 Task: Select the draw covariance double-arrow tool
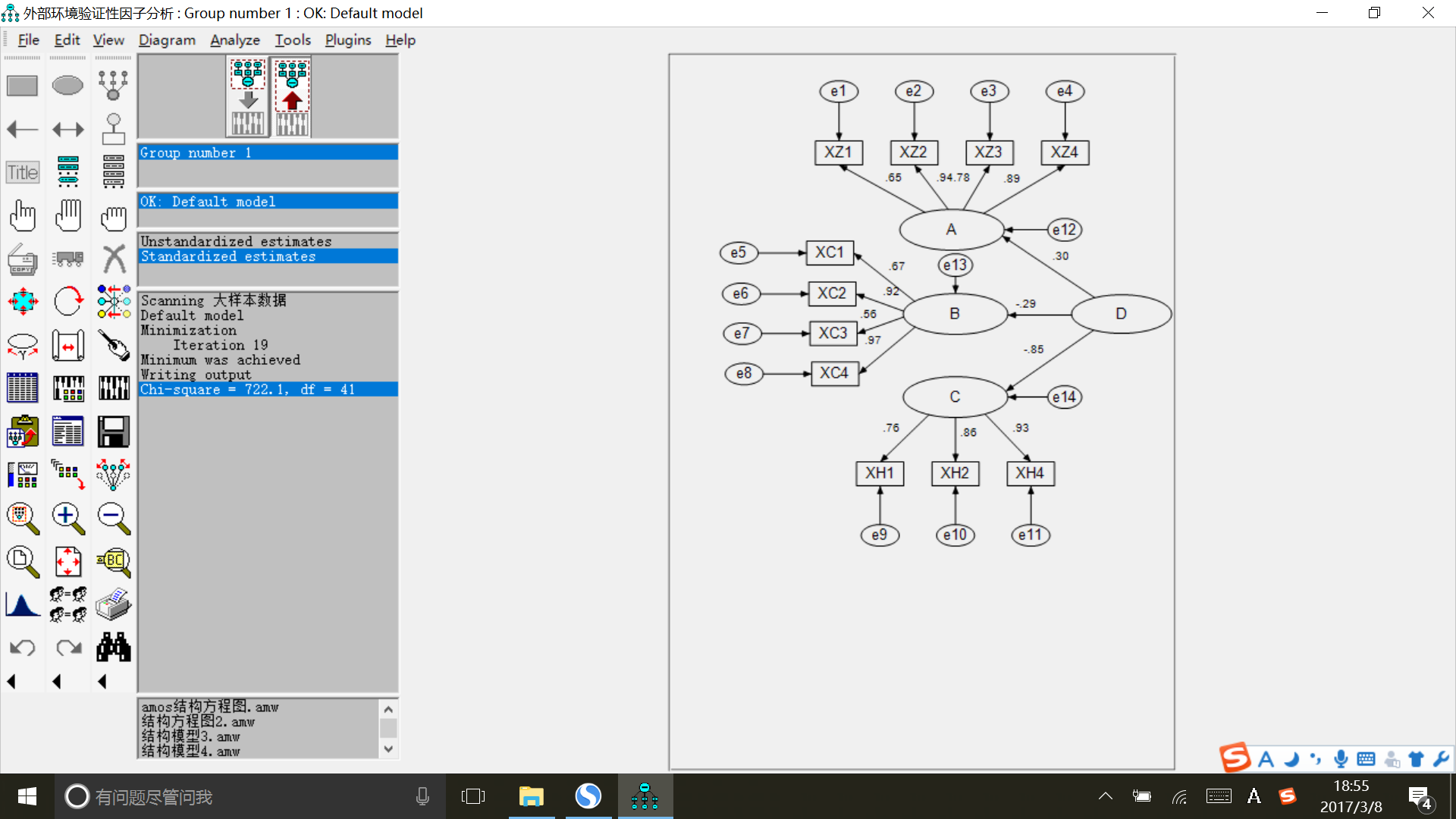[67, 130]
